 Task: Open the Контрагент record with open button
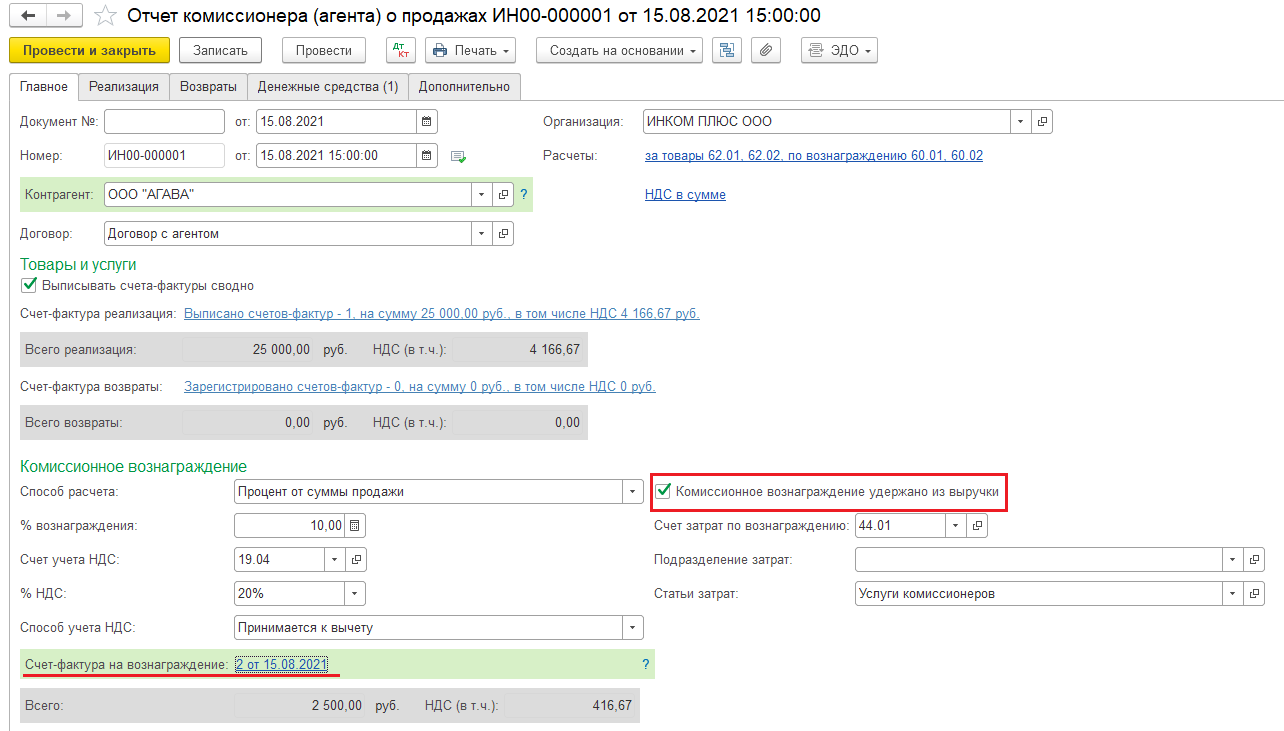tap(503, 194)
